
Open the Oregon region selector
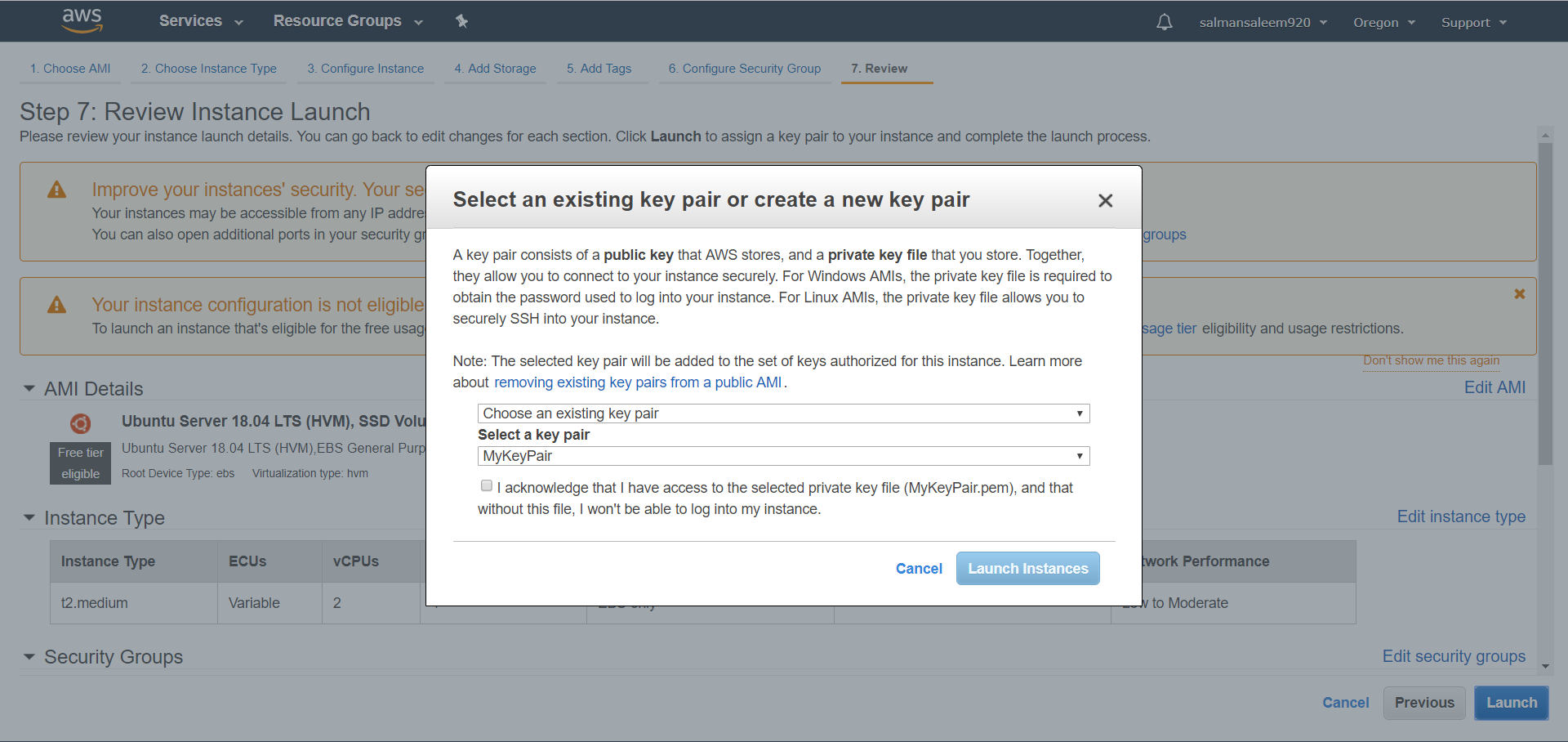point(1383,22)
